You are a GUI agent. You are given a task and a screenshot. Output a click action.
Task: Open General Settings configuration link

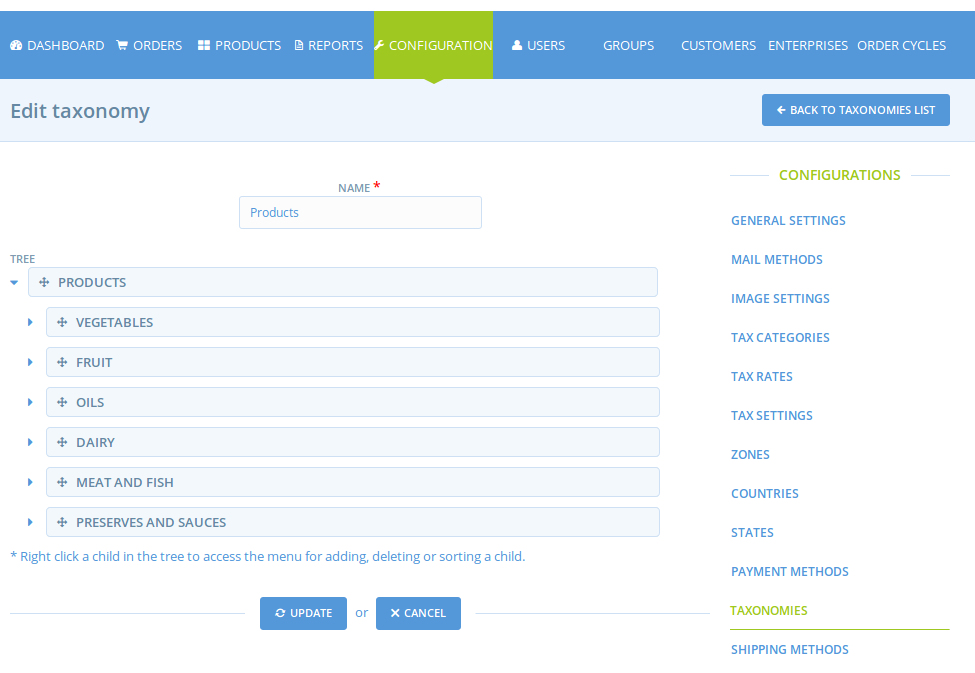point(788,221)
